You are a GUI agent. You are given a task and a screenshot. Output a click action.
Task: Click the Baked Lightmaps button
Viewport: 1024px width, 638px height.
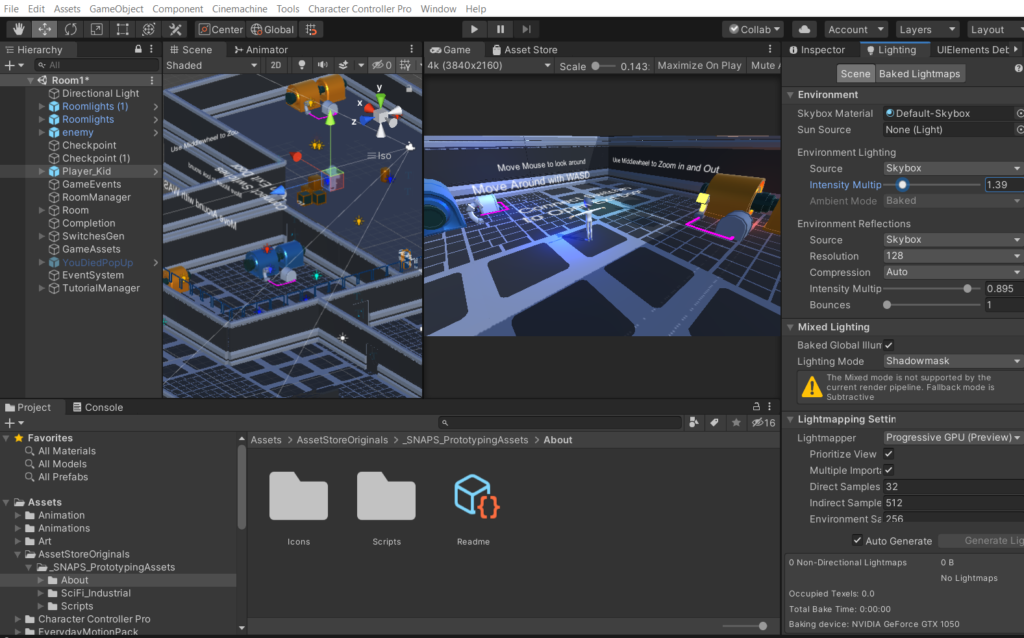[x=919, y=73]
